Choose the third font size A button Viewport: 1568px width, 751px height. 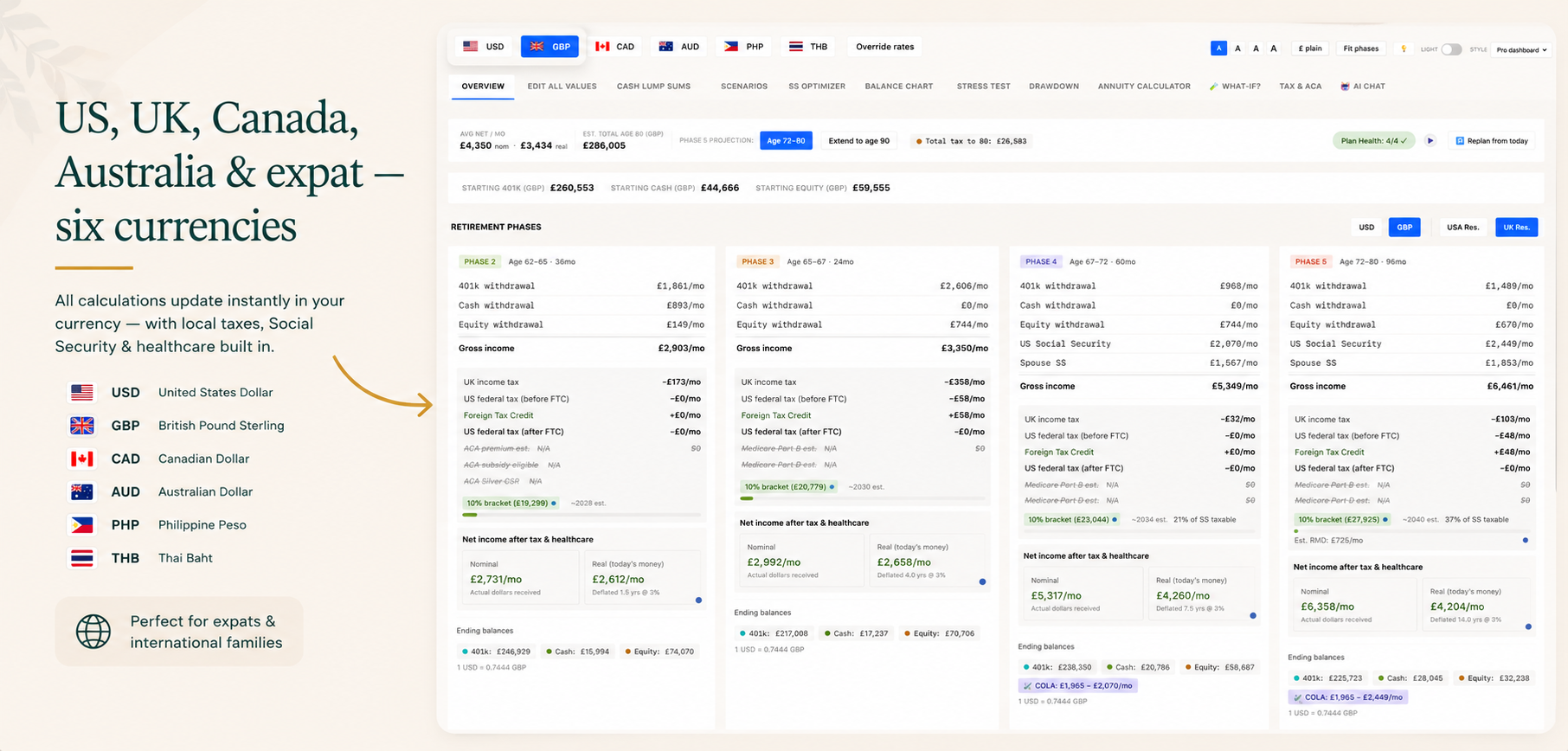pyautogui.click(x=1256, y=48)
